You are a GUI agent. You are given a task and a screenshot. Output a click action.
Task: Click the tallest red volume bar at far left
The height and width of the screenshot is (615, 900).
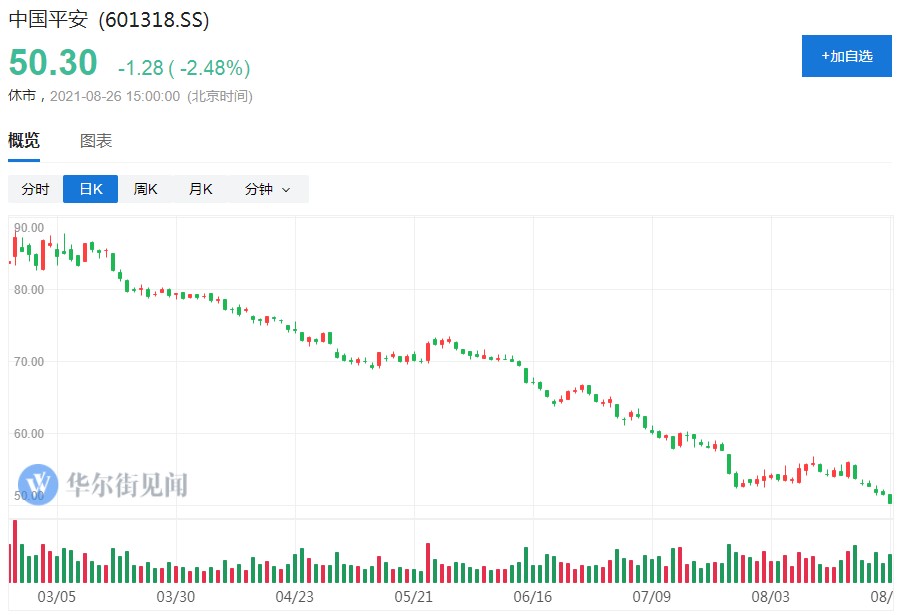[15, 551]
